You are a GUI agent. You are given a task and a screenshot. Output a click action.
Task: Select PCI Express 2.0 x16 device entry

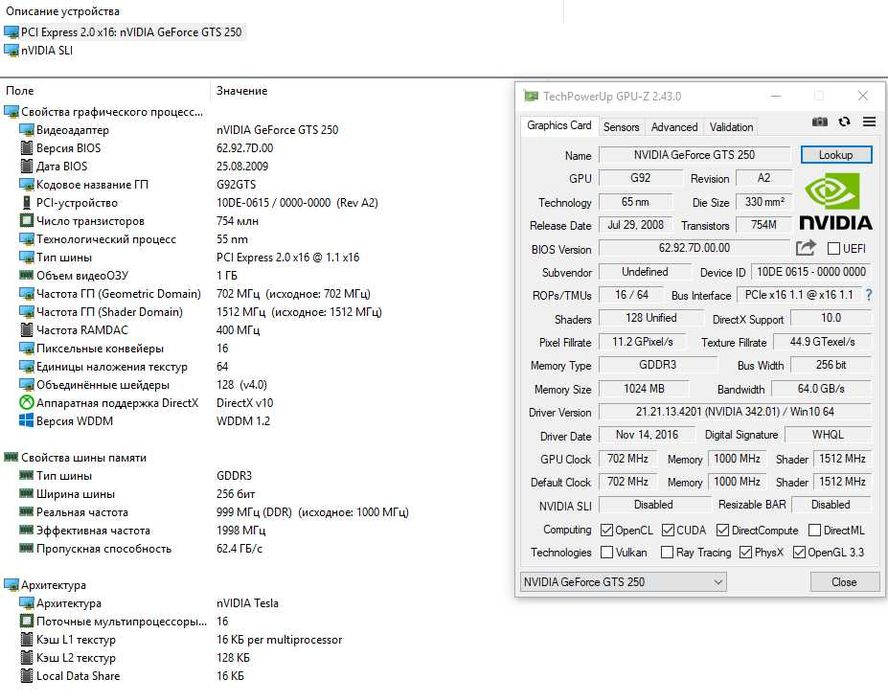click(131, 32)
